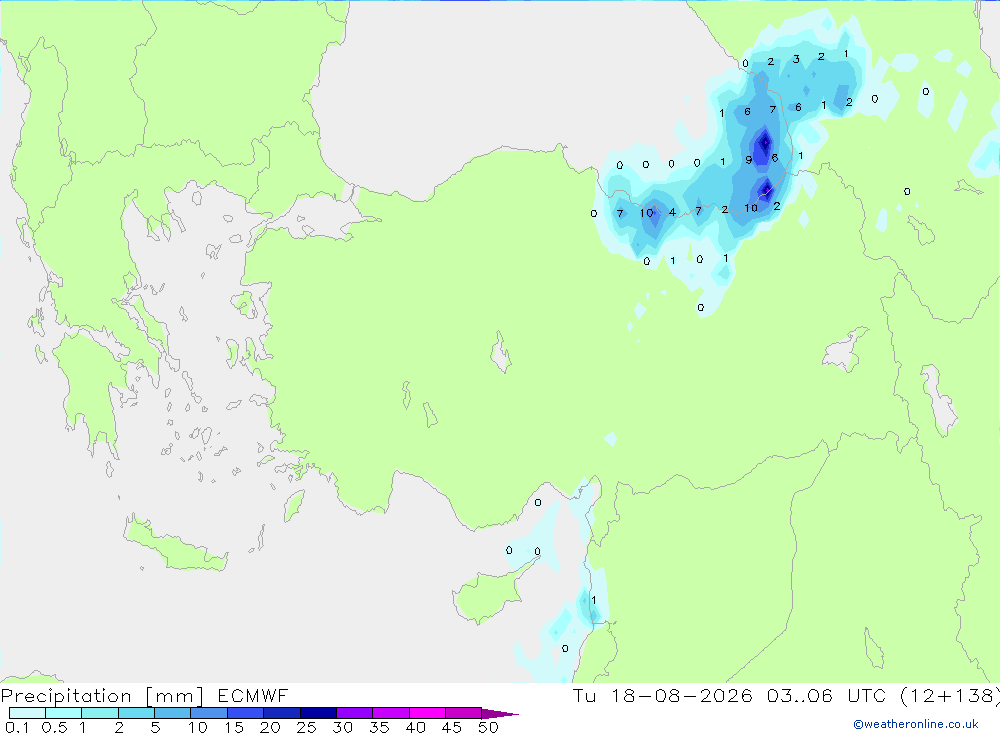Select the 30–35 mm purple legend swatch
Viewport: 1000px width, 733px height.
pos(355,713)
